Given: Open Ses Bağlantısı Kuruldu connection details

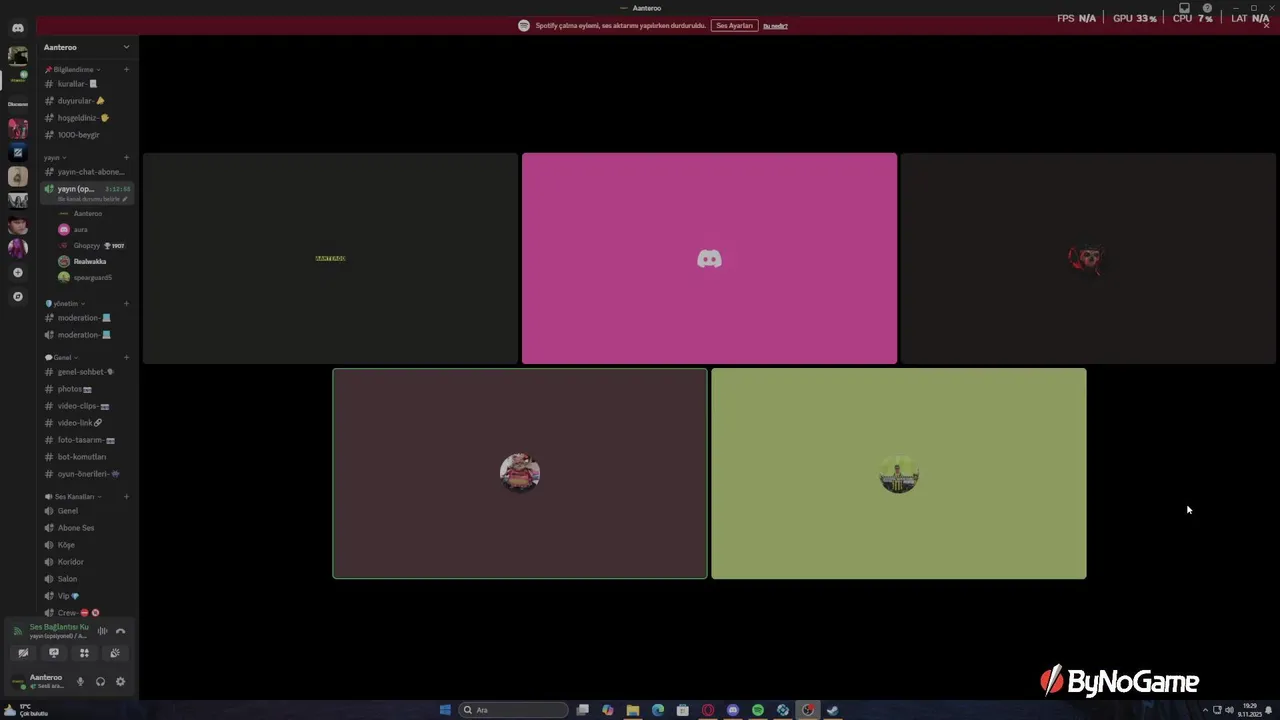Looking at the screenshot, I should pos(59,627).
